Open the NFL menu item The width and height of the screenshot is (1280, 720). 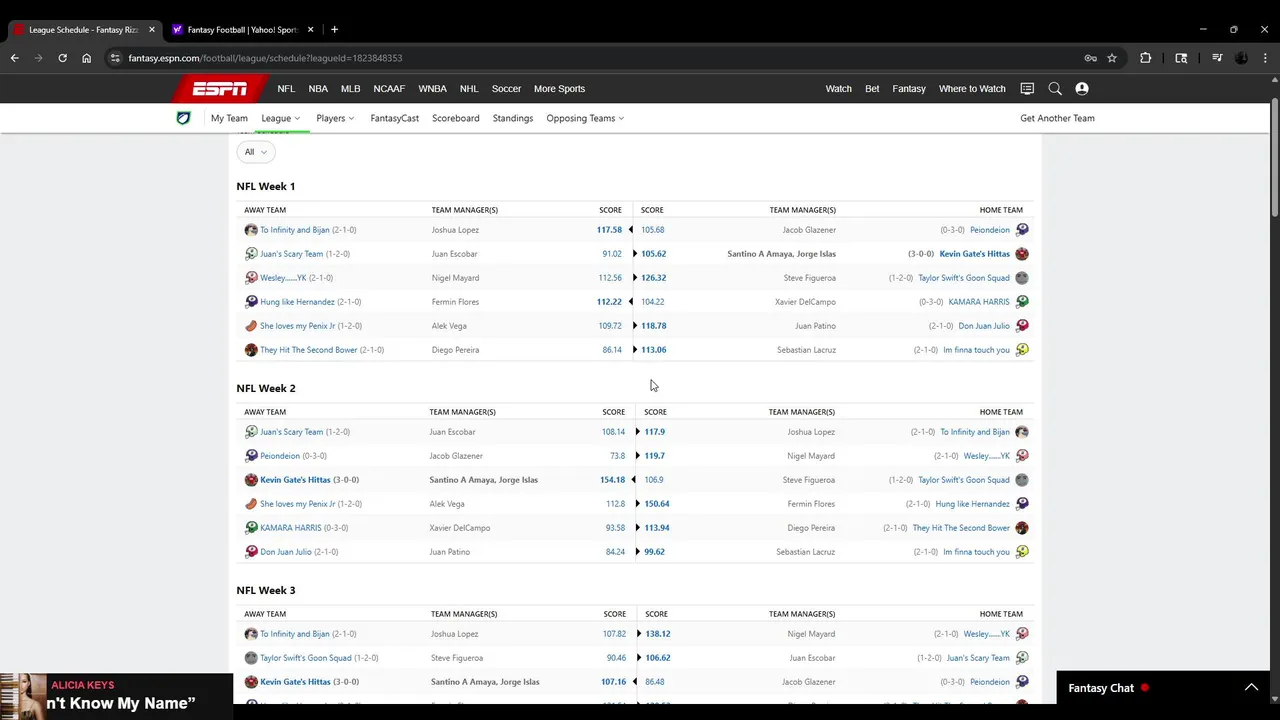[x=286, y=89]
